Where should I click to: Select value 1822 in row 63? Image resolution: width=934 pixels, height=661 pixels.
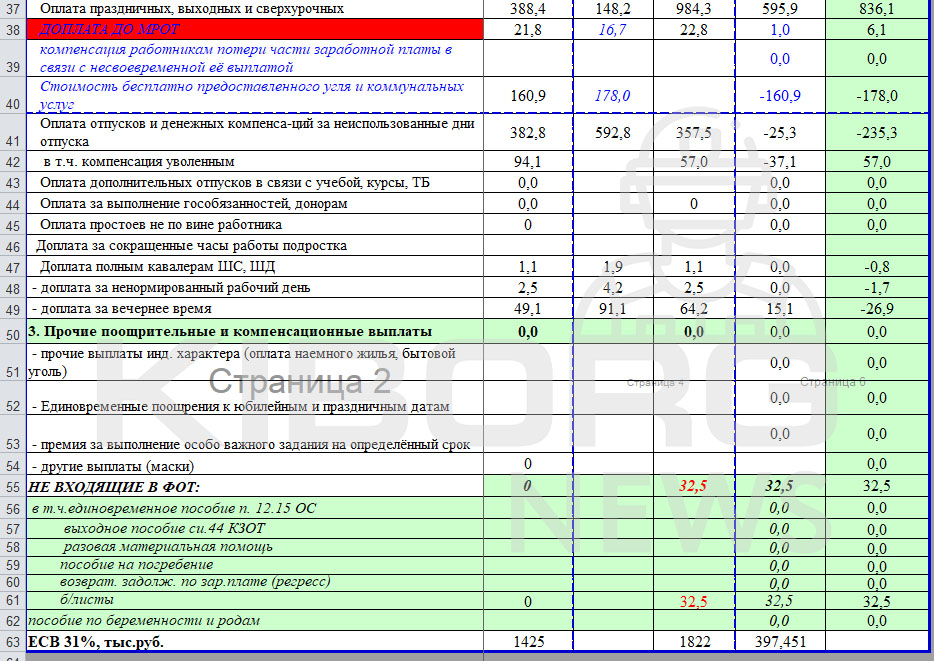tap(695, 641)
